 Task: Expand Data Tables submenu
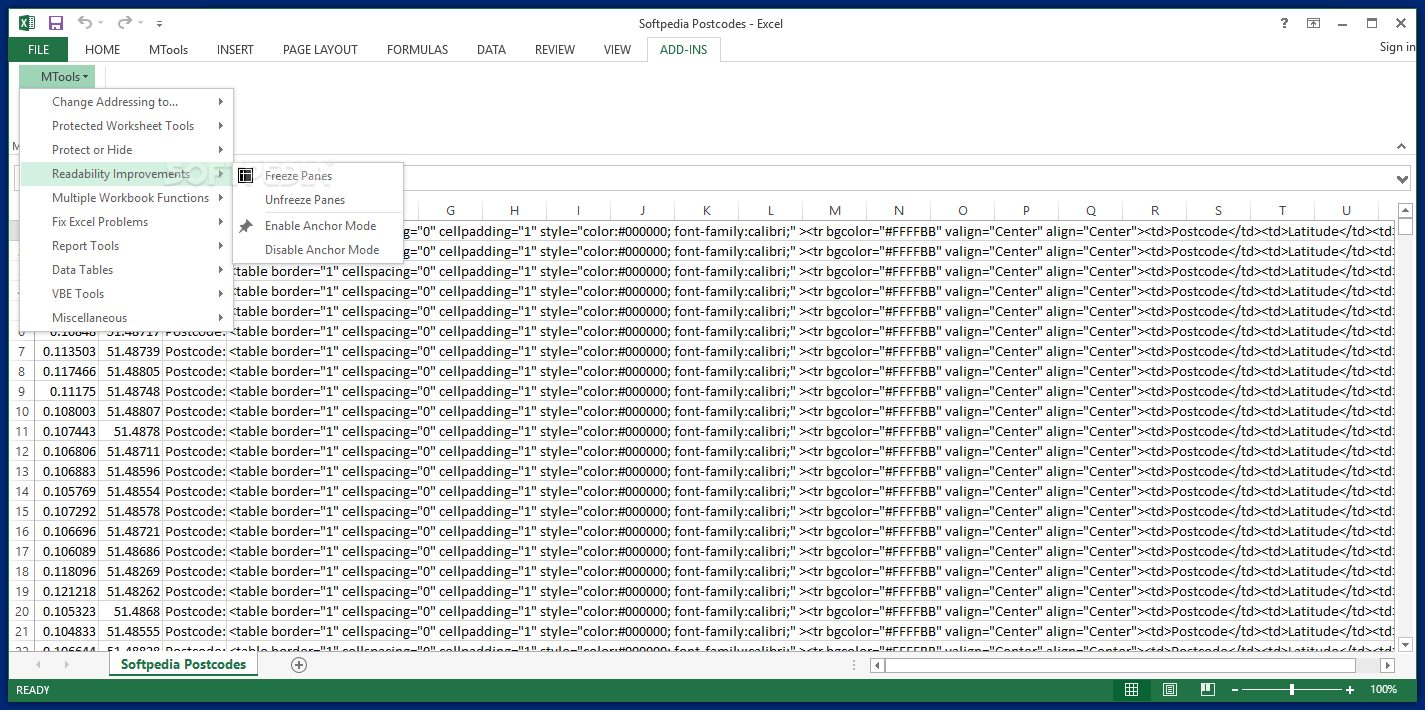click(127, 270)
